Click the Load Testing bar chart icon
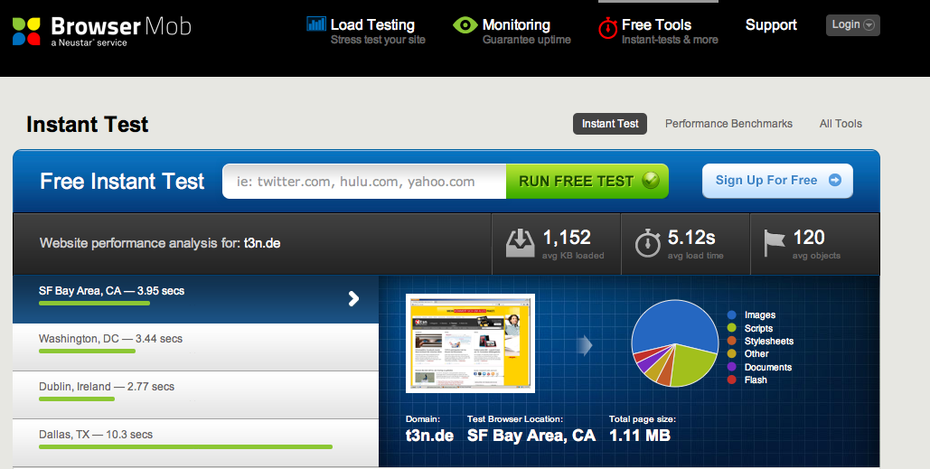Viewport: 930px width, 469px height. tap(316, 25)
